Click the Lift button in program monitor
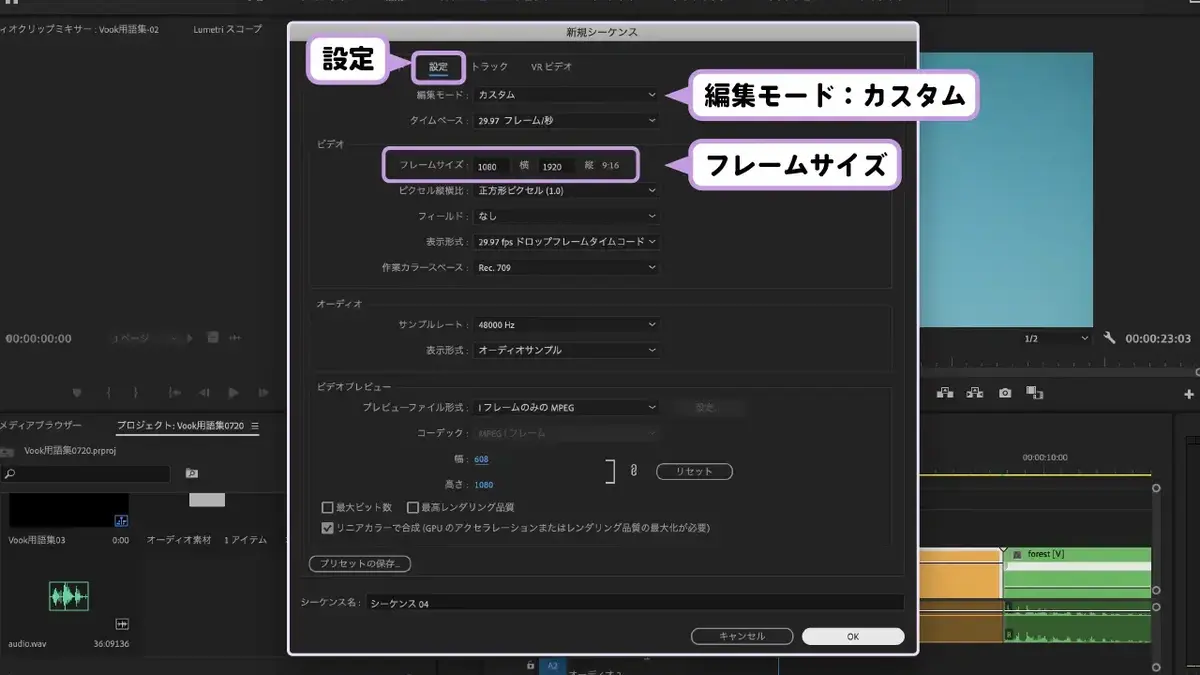Image resolution: width=1200 pixels, height=675 pixels. (945, 394)
